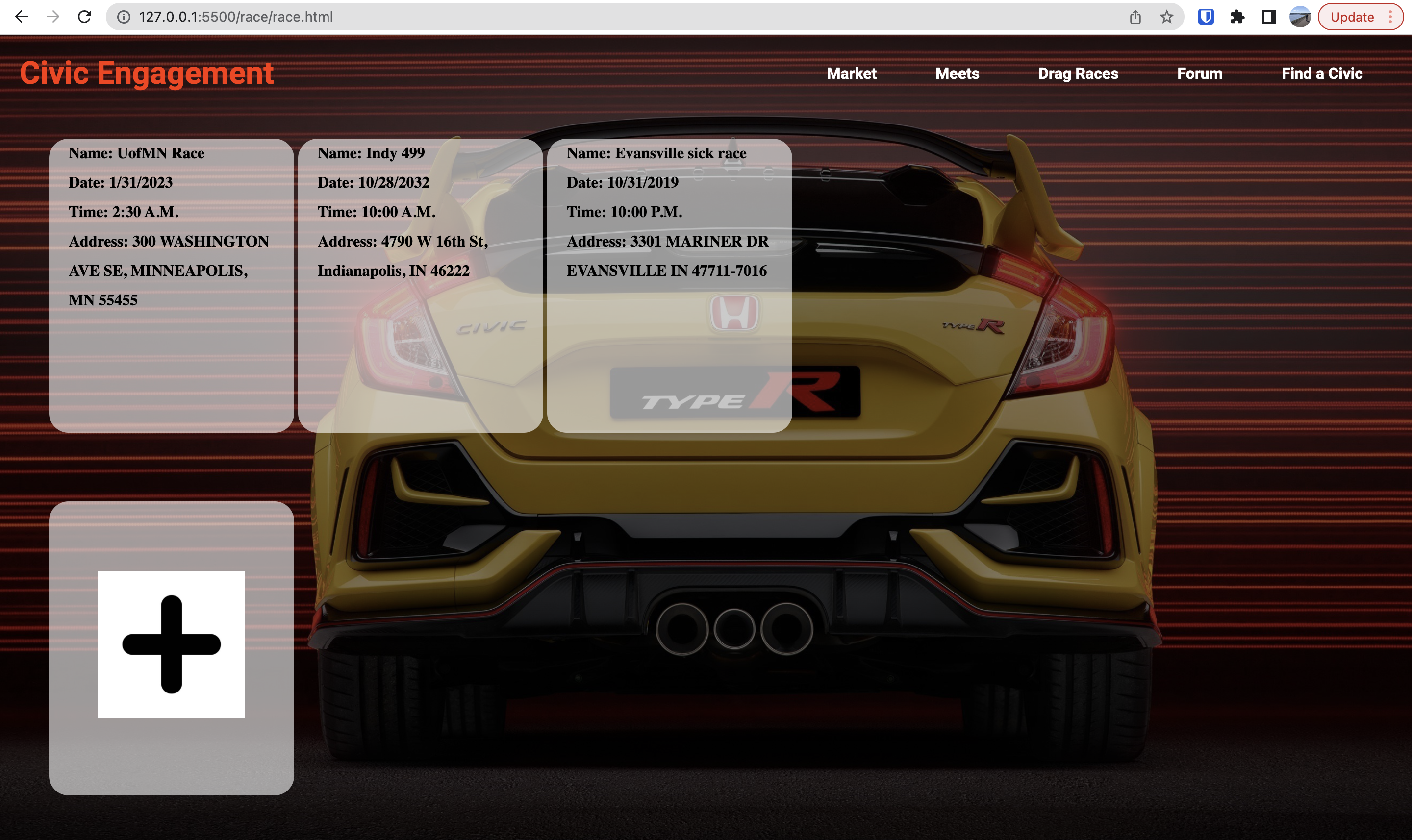Select Find a Civic link
Viewport: 1412px width, 840px height.
click(1321, 74)
